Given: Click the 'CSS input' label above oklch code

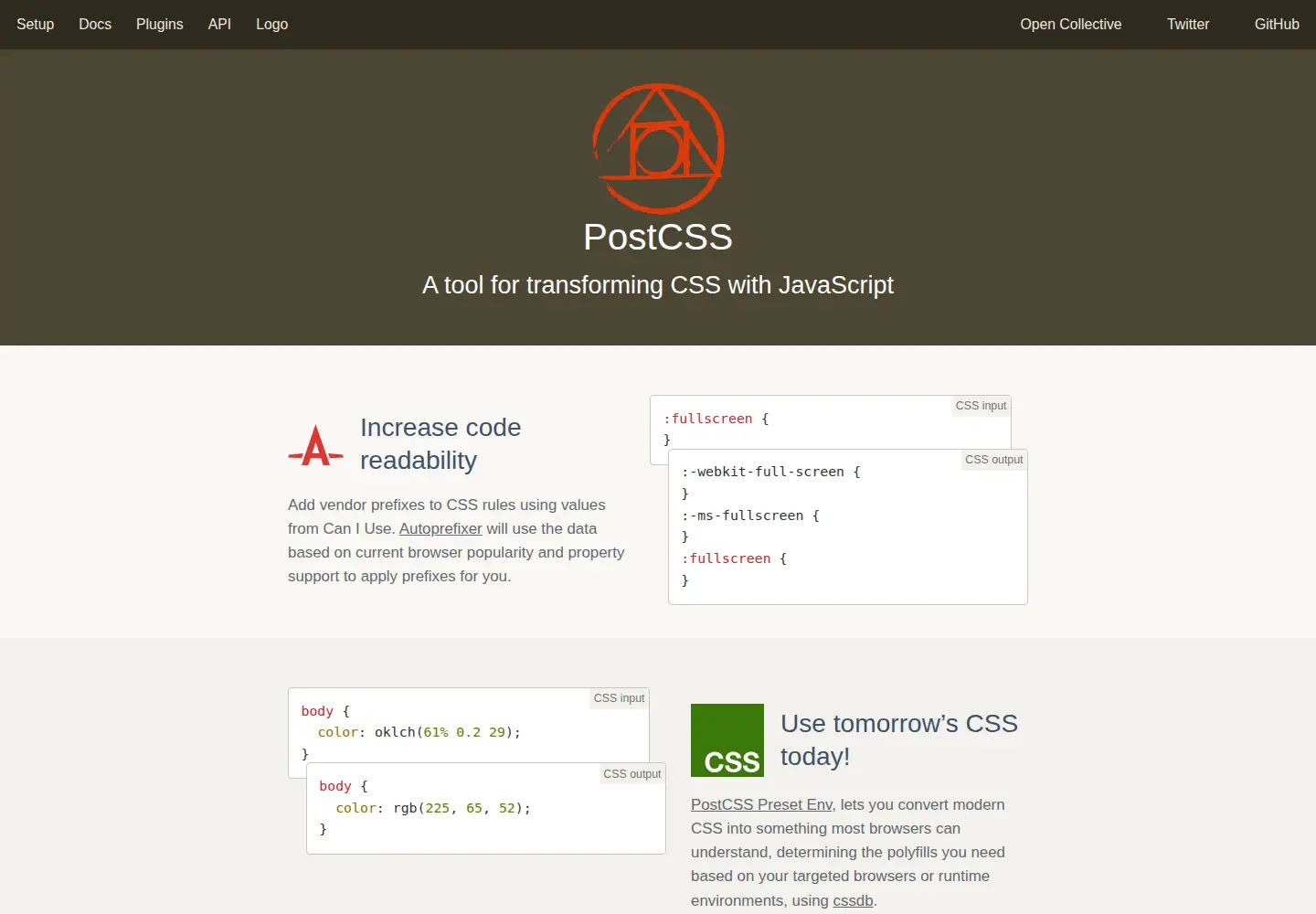Looking at the screenshot, I should coord(619,698).
